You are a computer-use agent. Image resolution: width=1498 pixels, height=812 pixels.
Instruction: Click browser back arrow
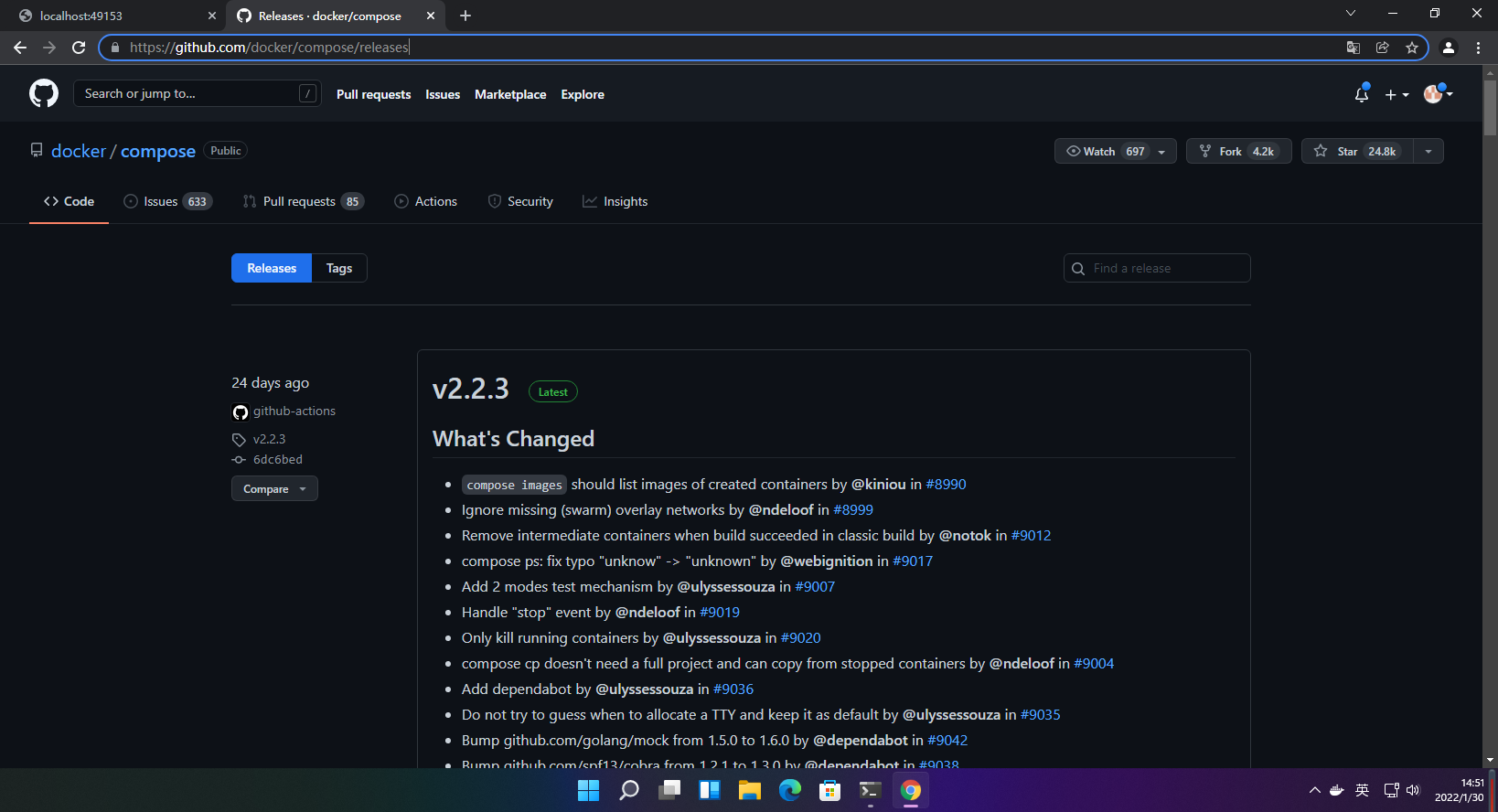20,48
